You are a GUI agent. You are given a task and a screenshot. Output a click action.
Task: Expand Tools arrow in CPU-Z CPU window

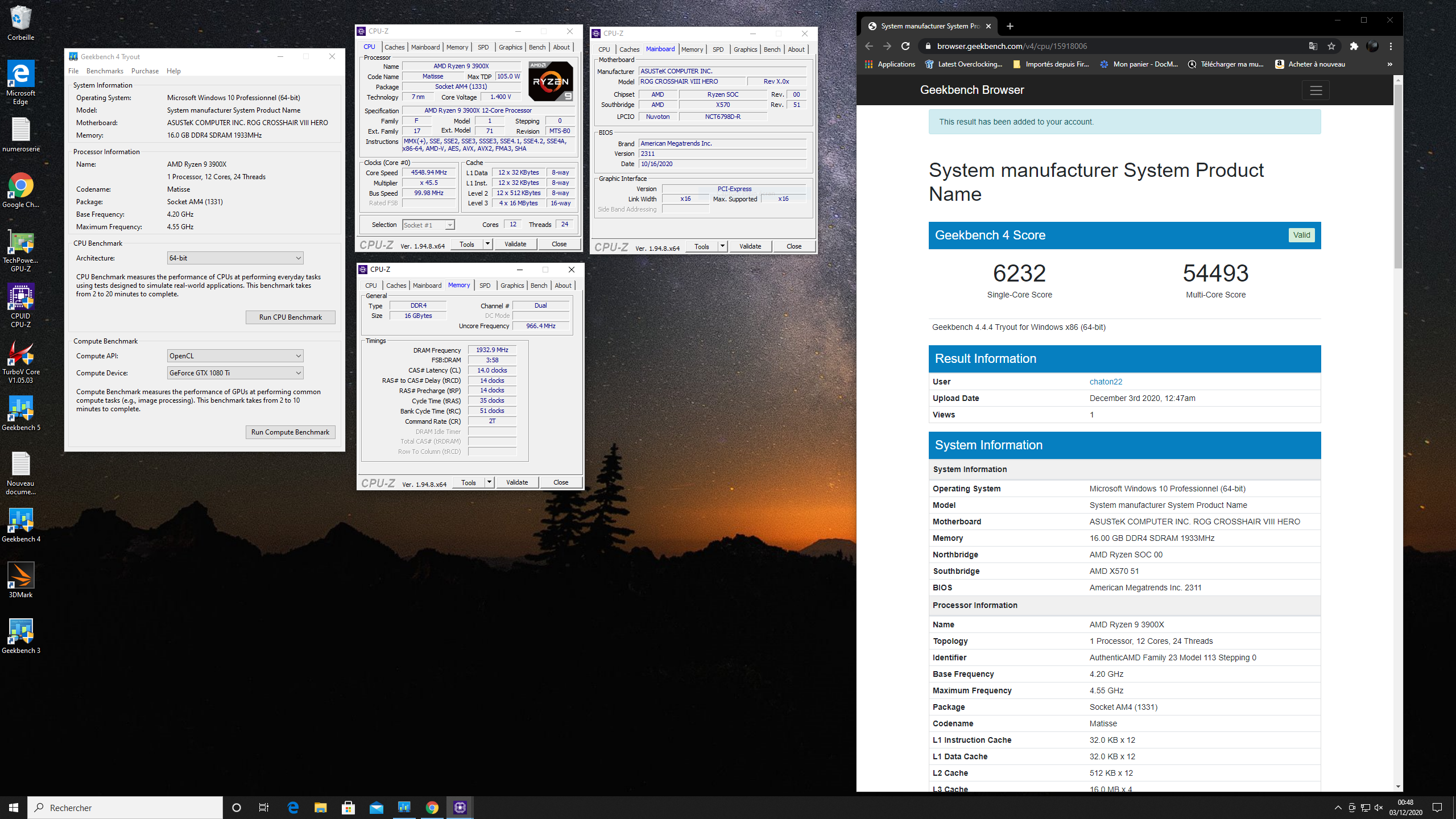click(487, 244)
